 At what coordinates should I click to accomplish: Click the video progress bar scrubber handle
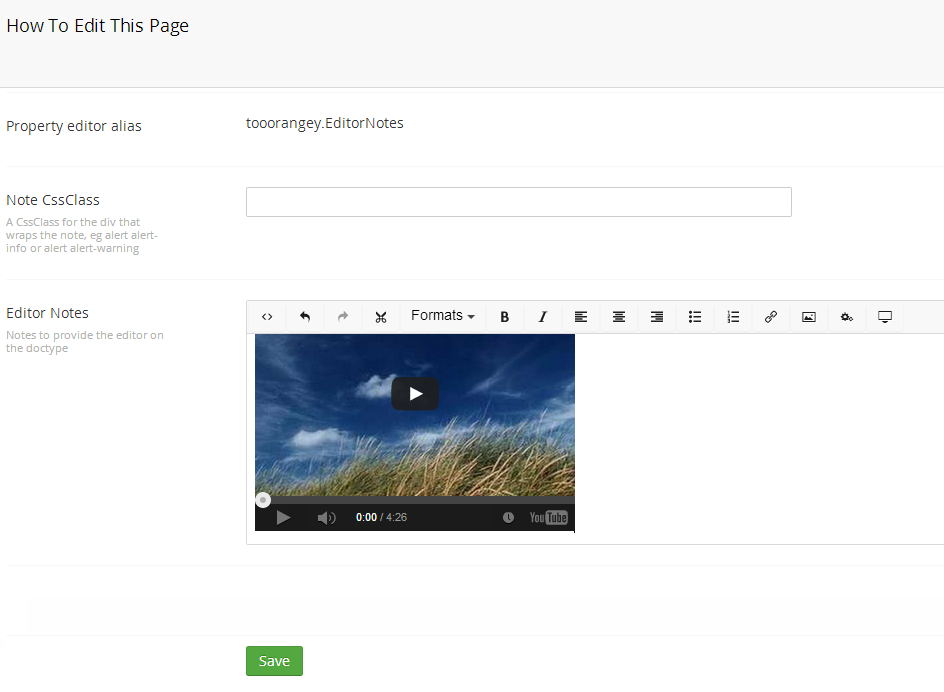(263, 500)
